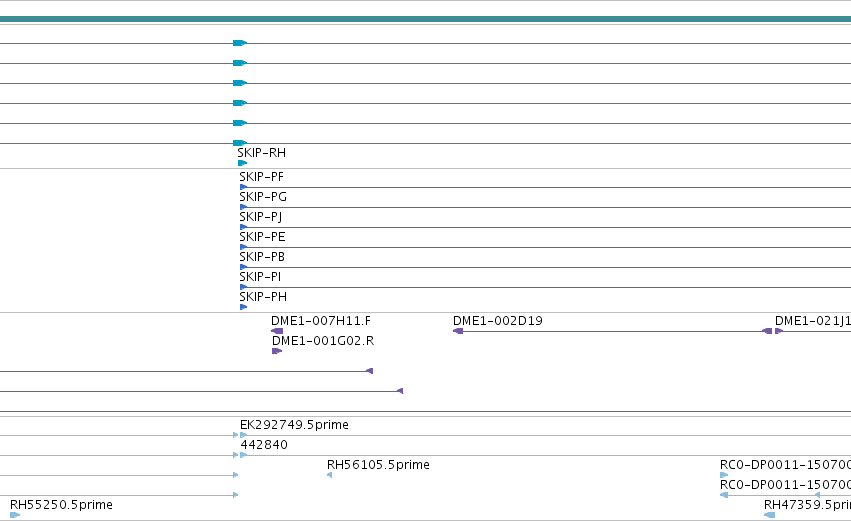Image resolution: width=851 pixels, height=521 pixels.
Task: Select the purple arrow glyph under DME1-007H11.F
Action: pyautogui.click(x=277, y=331)
